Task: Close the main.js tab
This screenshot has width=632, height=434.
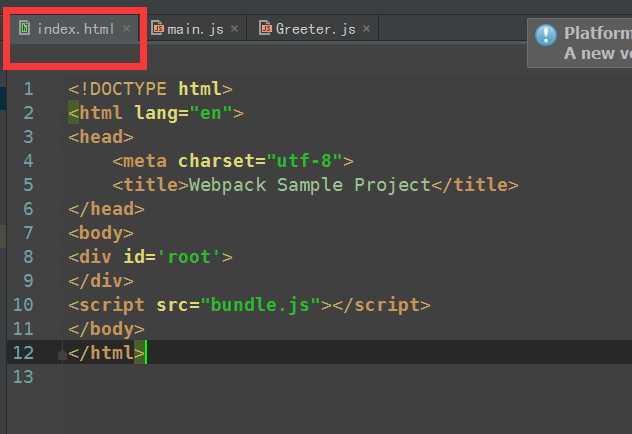Action: point(235,29)
